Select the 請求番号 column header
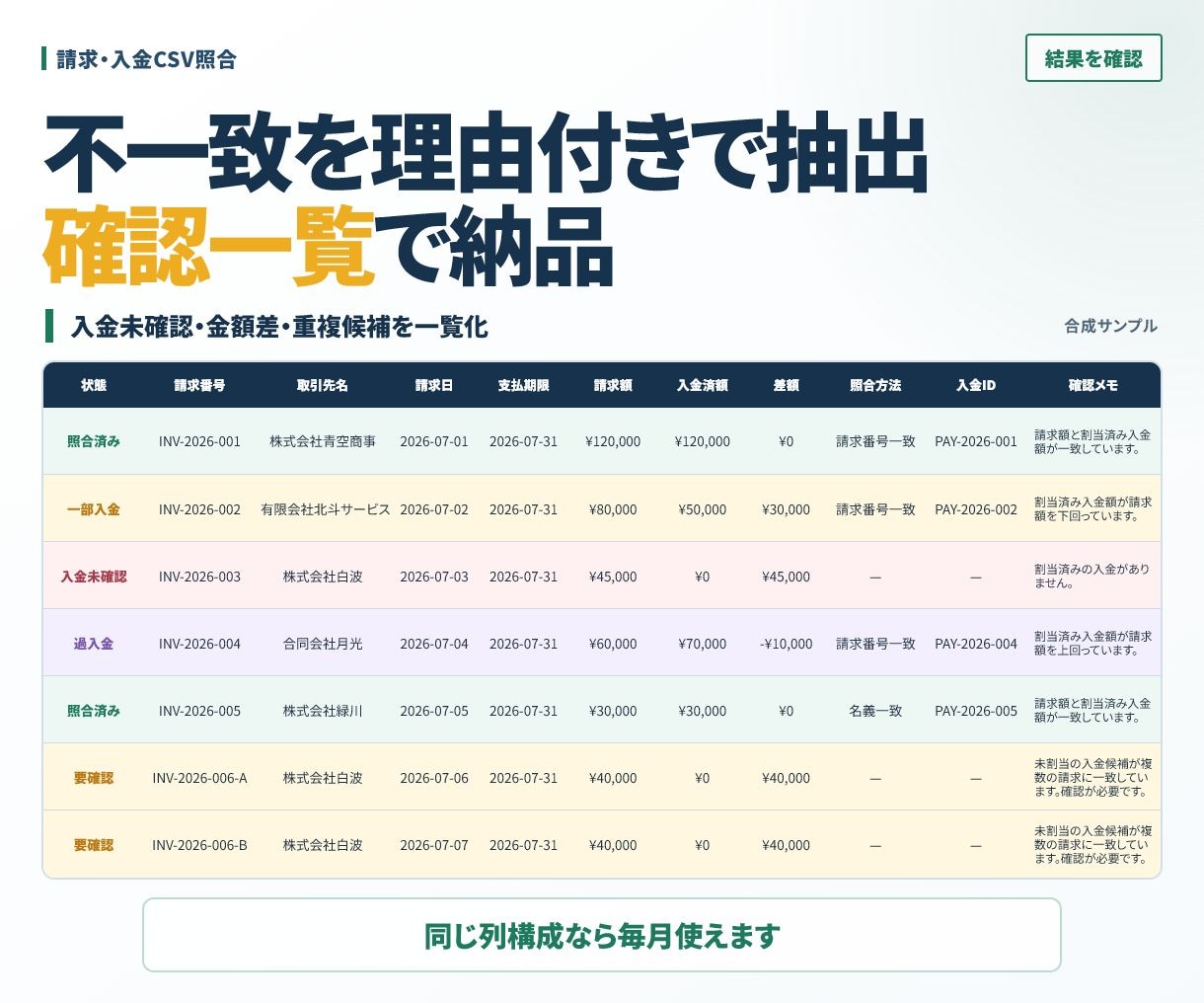Screen dimensions: 1204x1003 (x=199, y=385)
